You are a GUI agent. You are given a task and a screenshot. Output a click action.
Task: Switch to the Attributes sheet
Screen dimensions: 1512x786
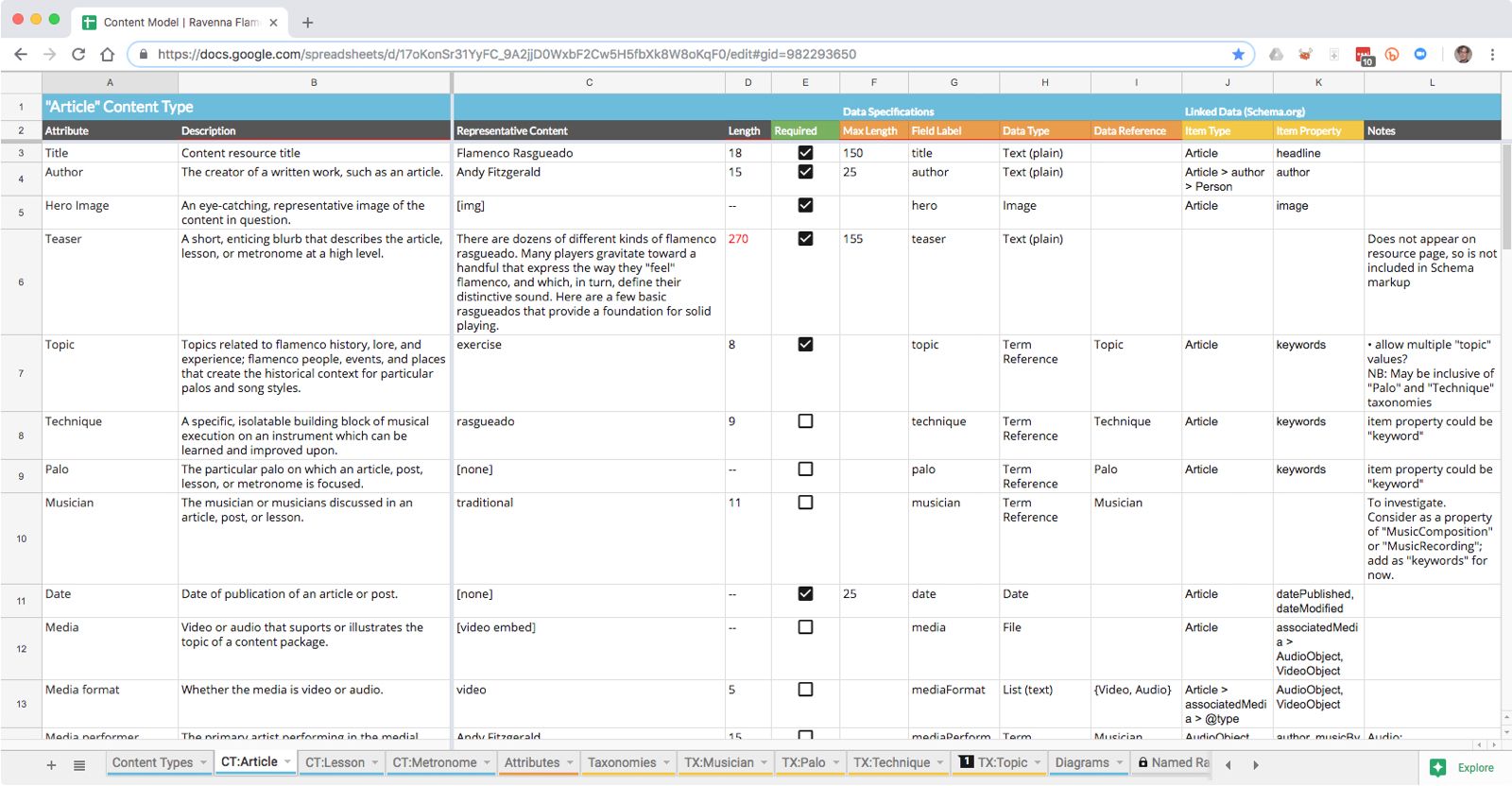532,762
